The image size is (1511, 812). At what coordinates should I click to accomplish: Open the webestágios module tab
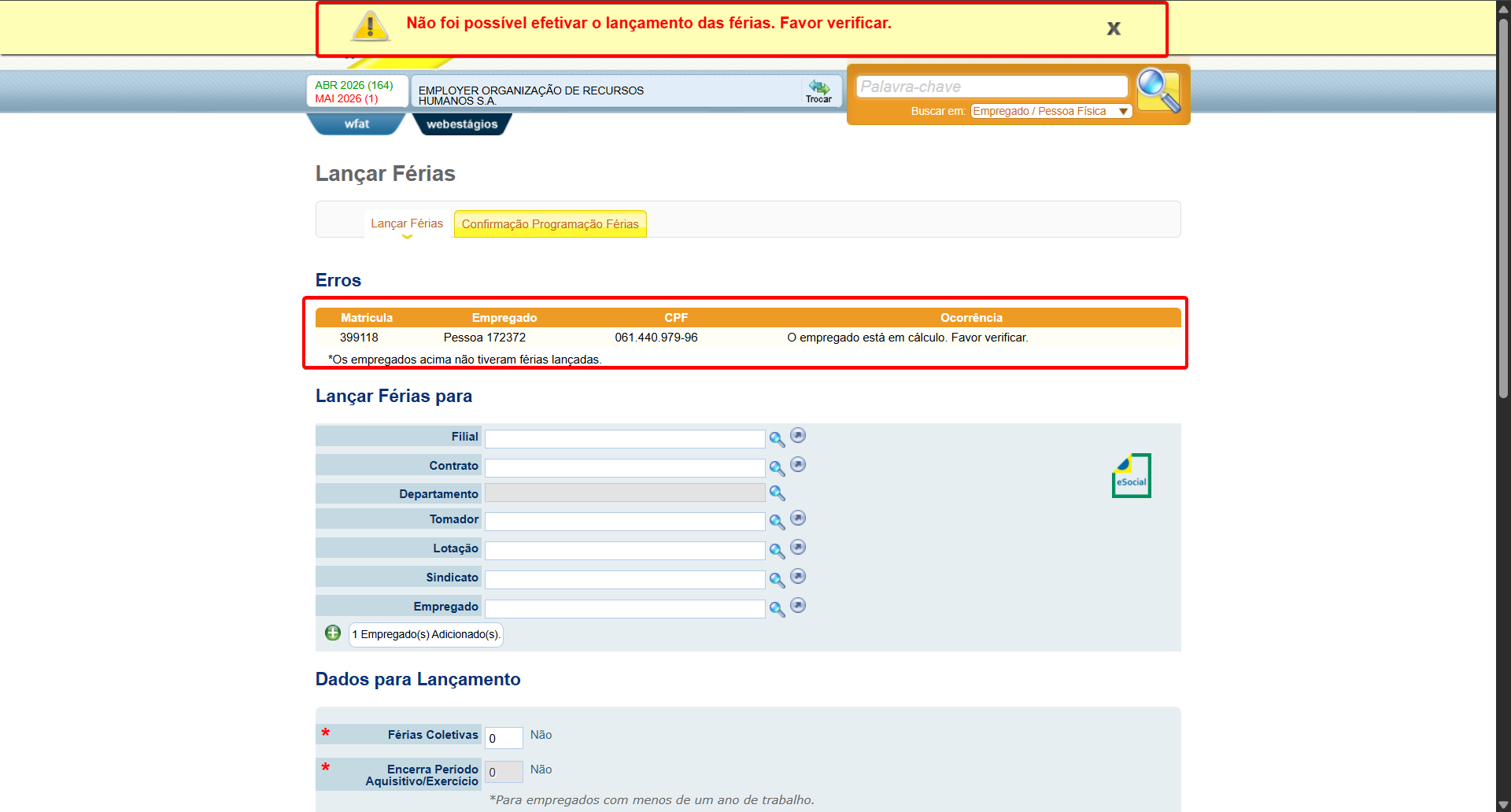(x=462, y=124)
